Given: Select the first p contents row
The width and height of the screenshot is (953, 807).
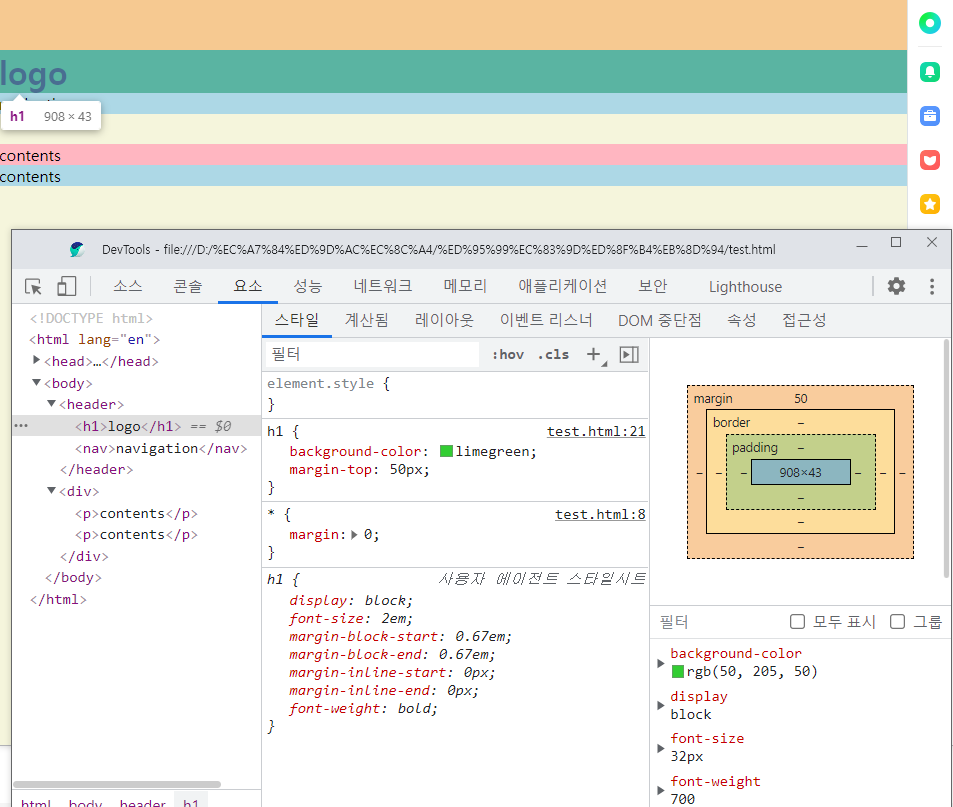Looking at the screenshot, I should (136, 513).
